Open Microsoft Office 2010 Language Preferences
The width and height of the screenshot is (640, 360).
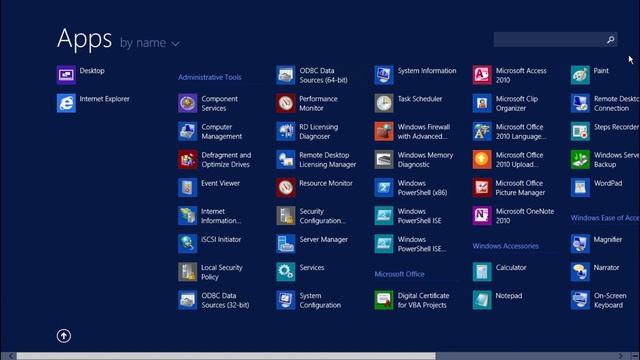point(509,131)
